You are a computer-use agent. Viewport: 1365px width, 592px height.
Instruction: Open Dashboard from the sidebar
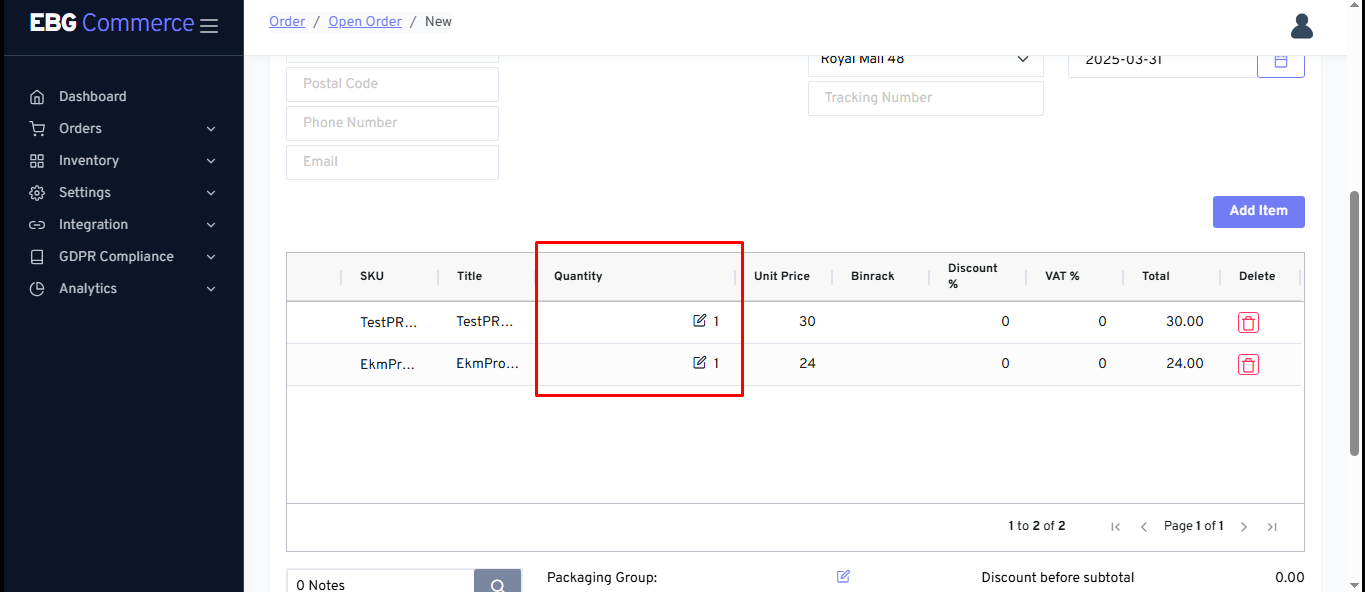(92, 96)
